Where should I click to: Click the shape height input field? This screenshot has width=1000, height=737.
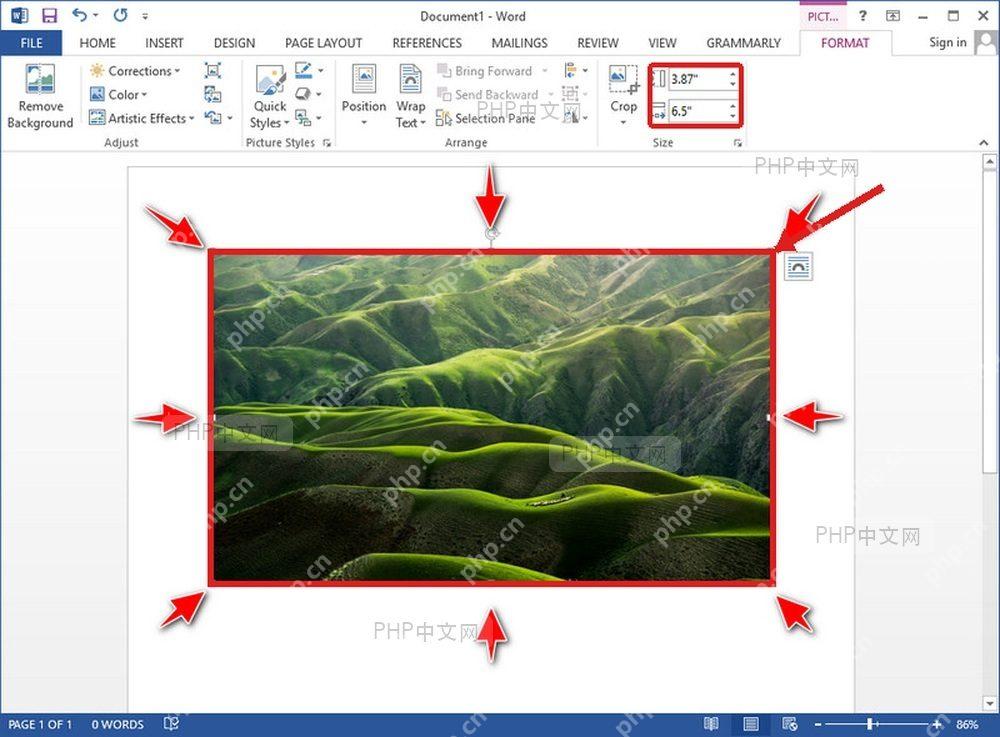tap(698, 79)
